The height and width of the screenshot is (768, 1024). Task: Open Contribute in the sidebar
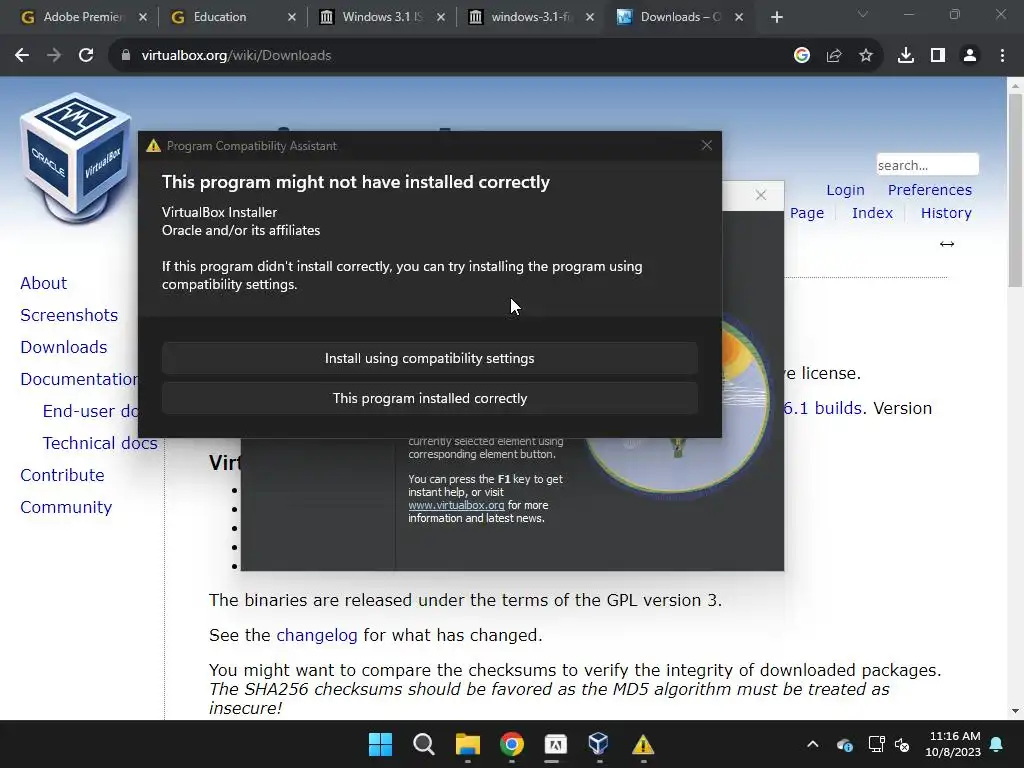(x=63, y=475)
